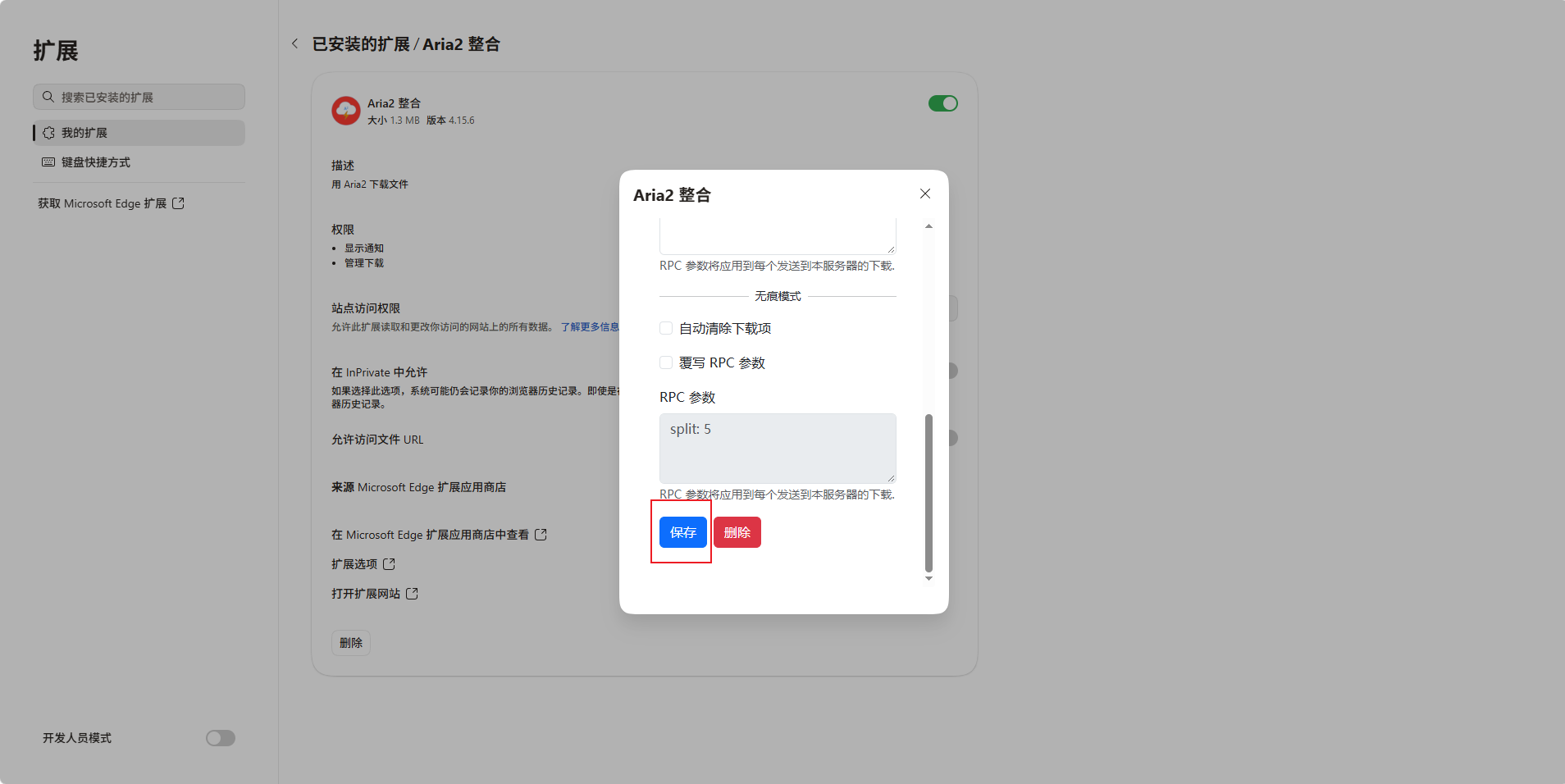Click external link icon next to 扩展选项
This screenshot has height=784, width=1565.
[389, 564]
